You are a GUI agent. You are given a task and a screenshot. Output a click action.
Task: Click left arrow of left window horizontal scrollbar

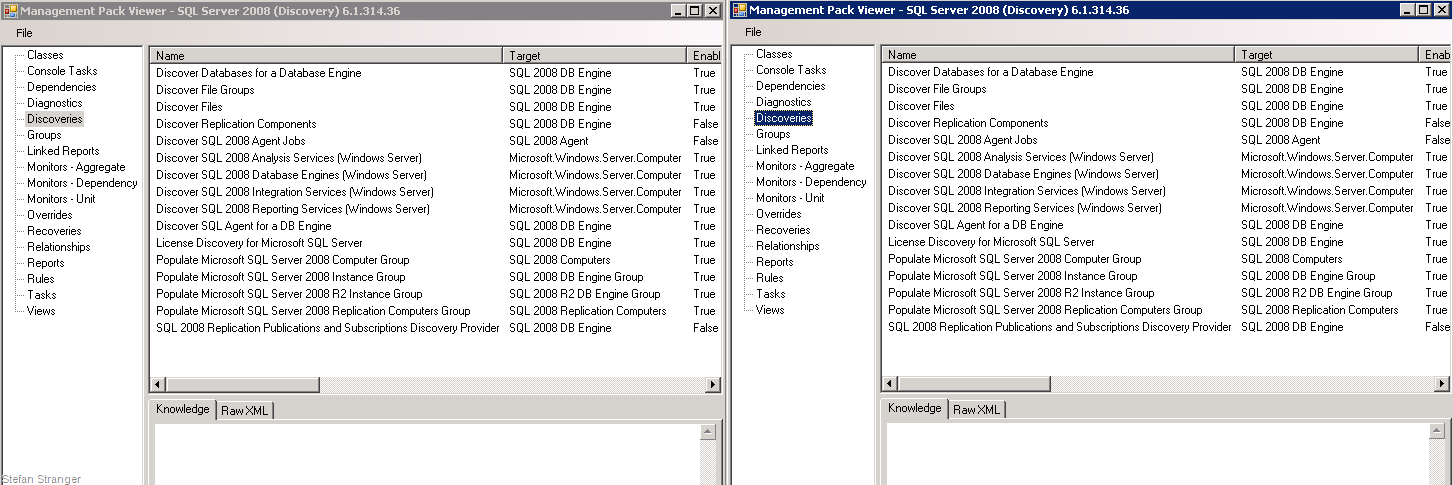tap(157, 385)
